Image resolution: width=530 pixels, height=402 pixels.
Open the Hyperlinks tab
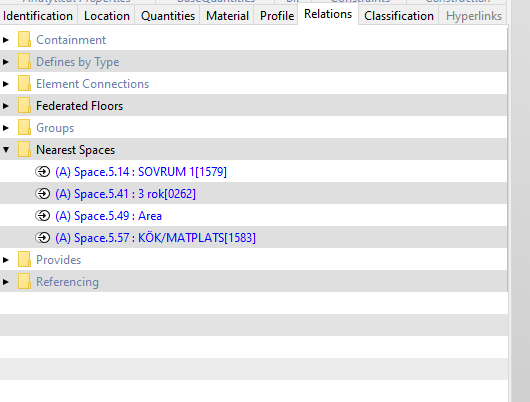point(473,16)
